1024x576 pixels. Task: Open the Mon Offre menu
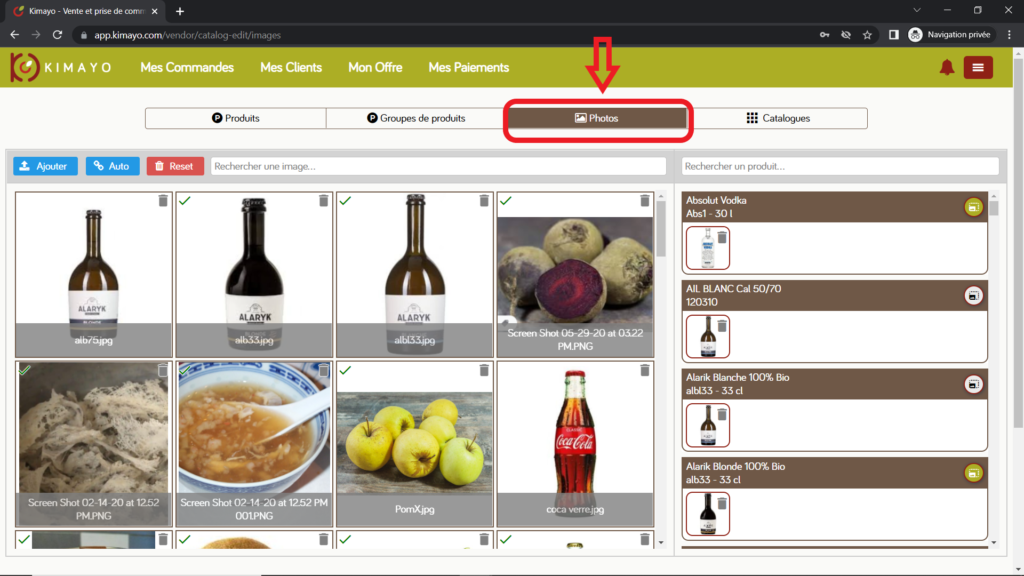(375, 67)
